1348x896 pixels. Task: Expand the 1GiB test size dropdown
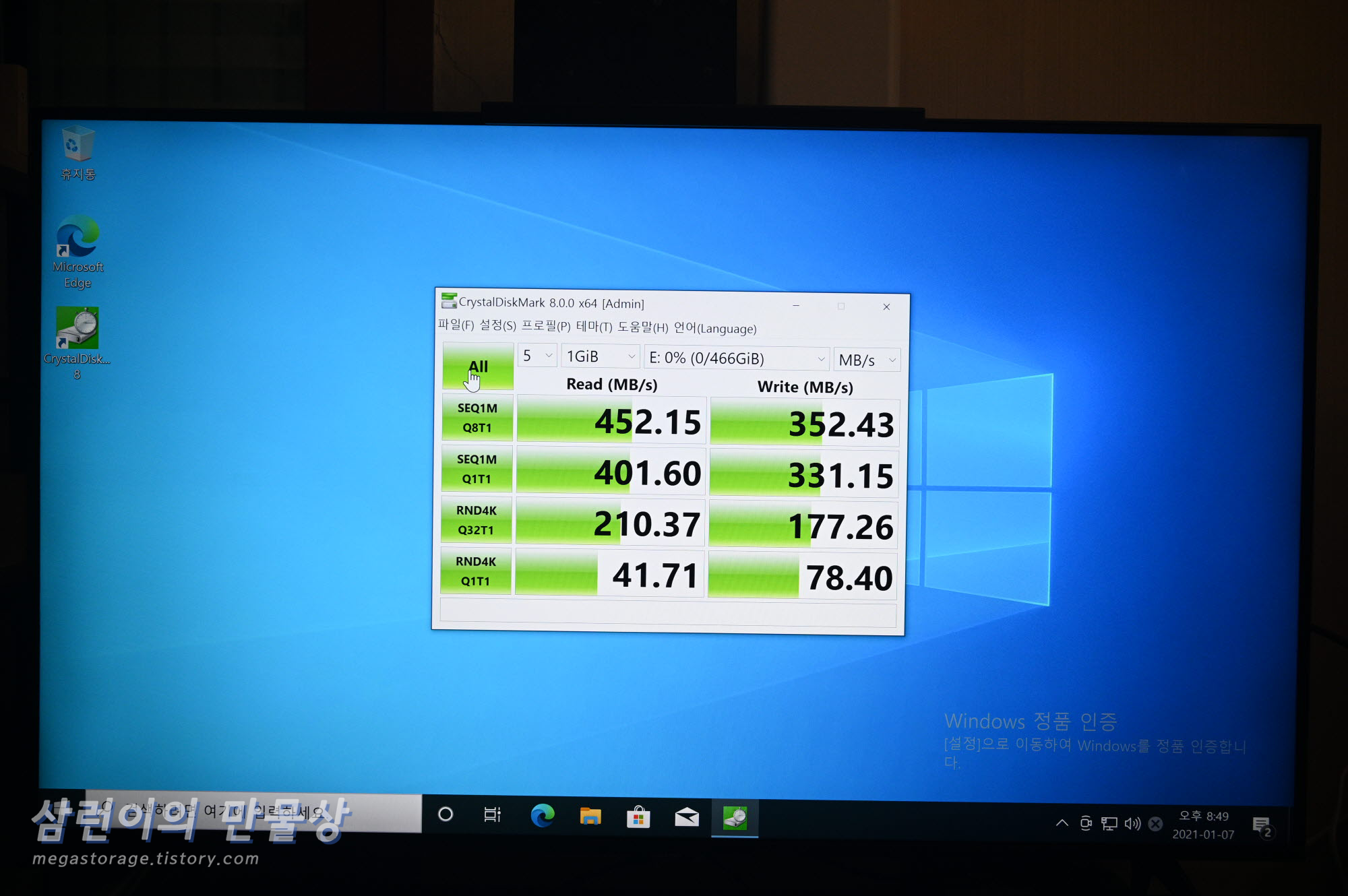pos(601,356)
